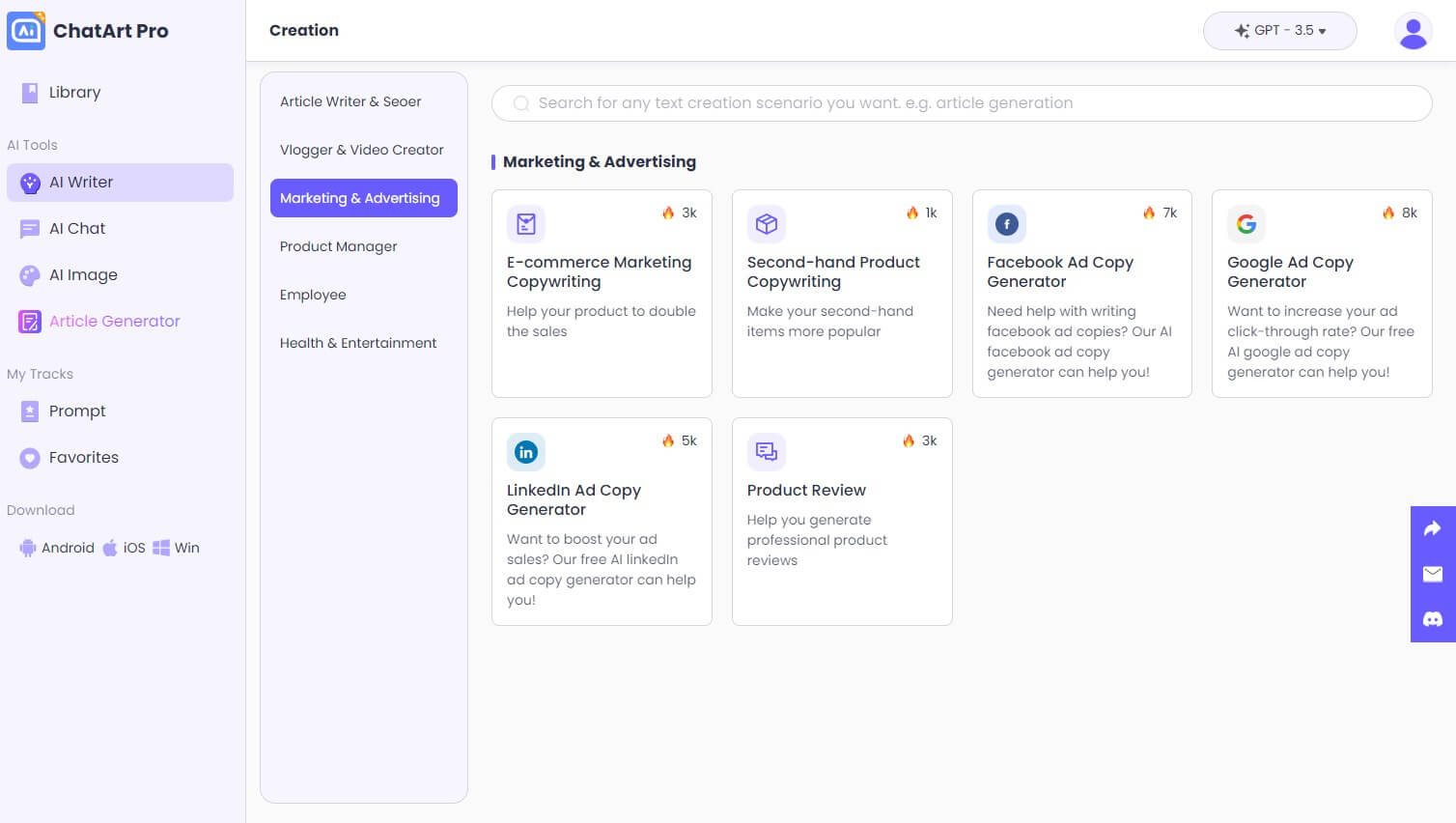Viewport: 1456px width, 823px height.
Task: Open the Library icon in sidebar
Action: 30,93
